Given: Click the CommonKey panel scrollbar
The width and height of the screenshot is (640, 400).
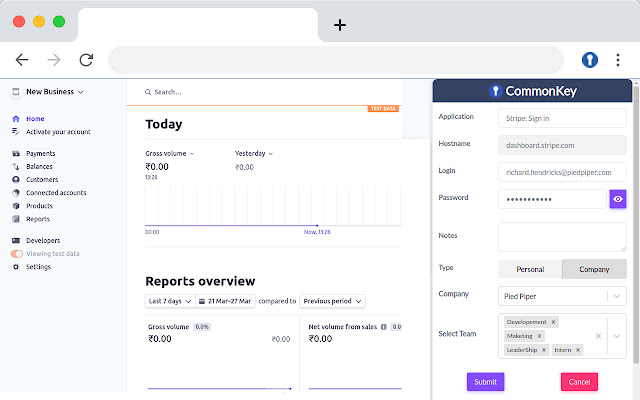Looking at the screenshot, I should point(636,222).
